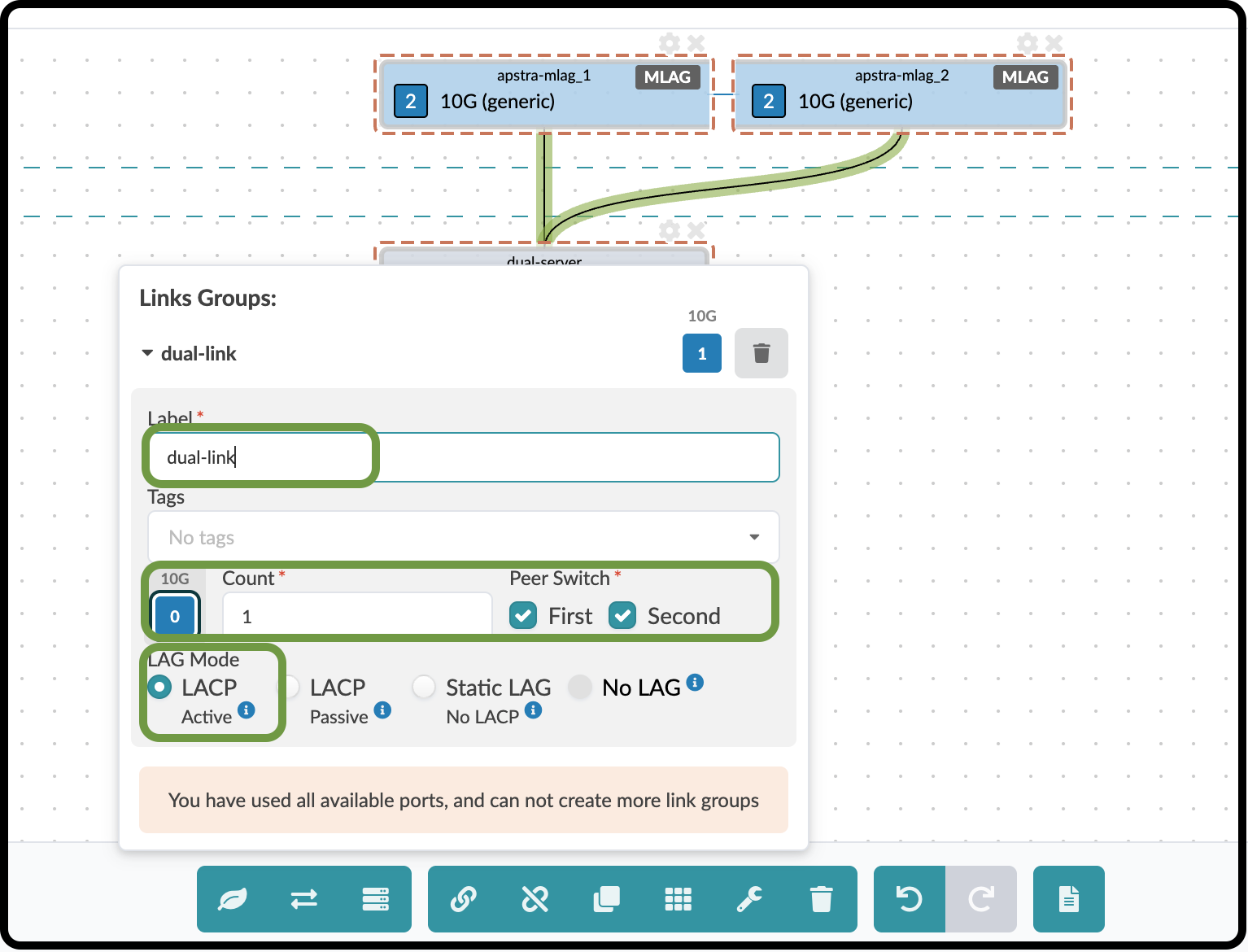Click the trash icon in the bottom toolbar
Image resolution: width=1248 pixels, height=952 pixels.
[822, 899]
